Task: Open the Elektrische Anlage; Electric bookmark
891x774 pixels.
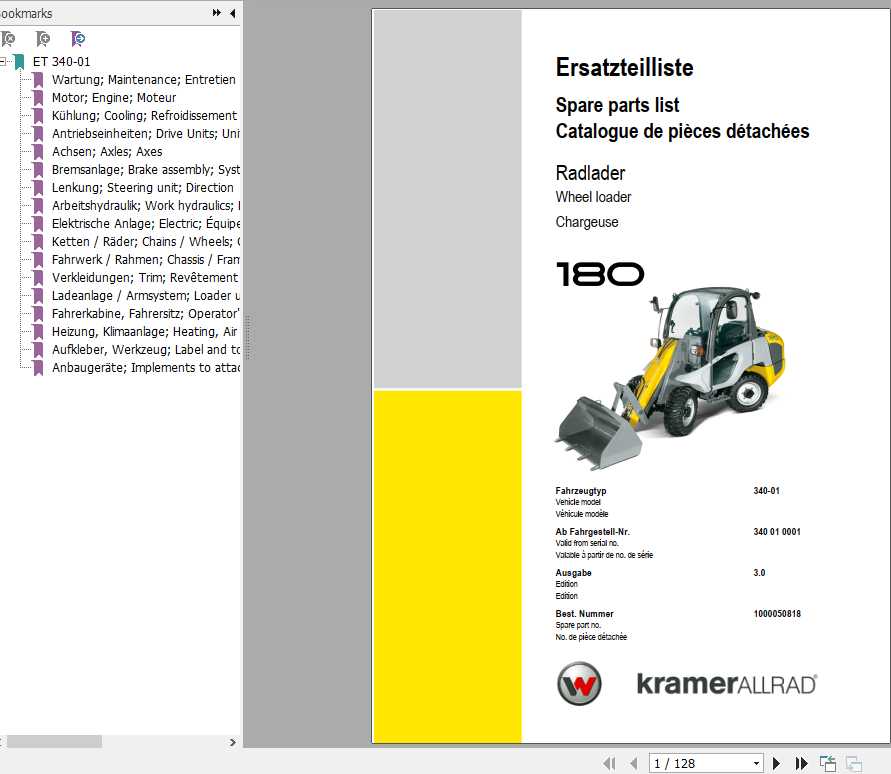Action: [x=145, y=223]
